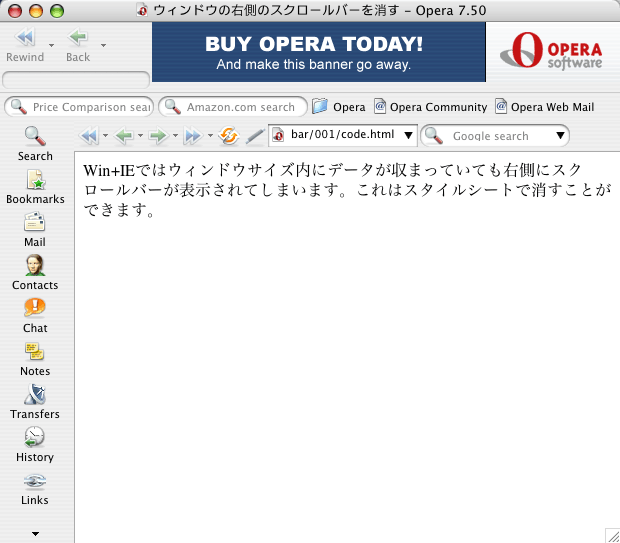Open the Rewind dropdown arrow in the top toolbar
The width and height of the screenshot is (620, 543).
[x=51, y=45]
